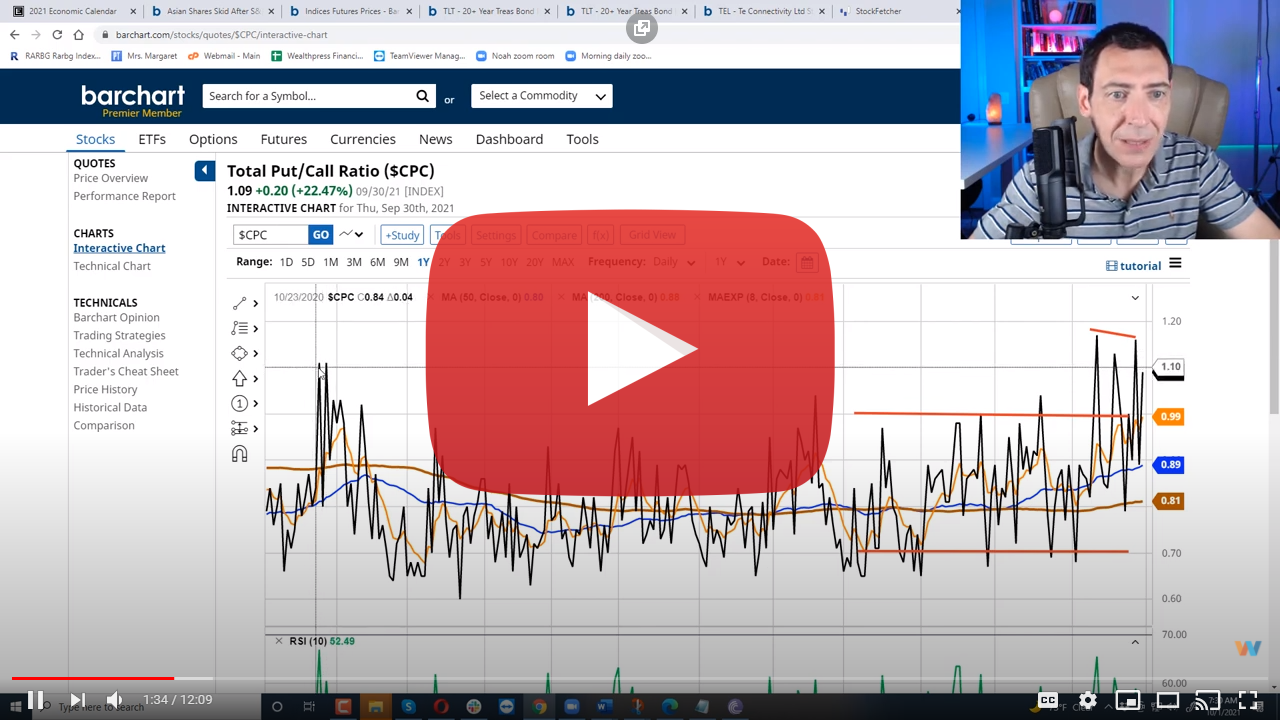Mute the video volume
Screen dimensions: 1280x720
tap(115, 700)
